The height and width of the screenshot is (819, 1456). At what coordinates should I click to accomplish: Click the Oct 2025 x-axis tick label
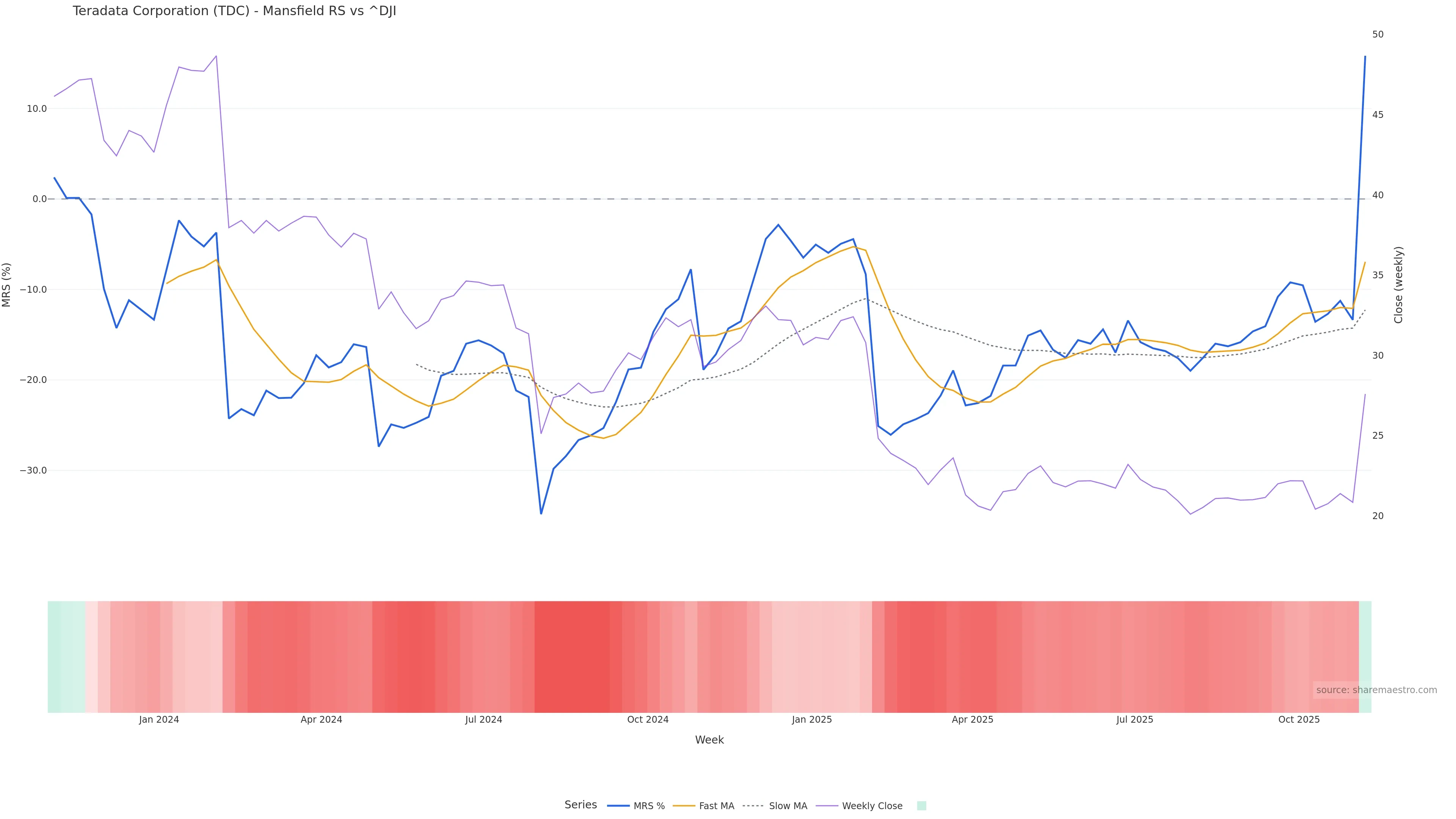(x=1299, y=720)
